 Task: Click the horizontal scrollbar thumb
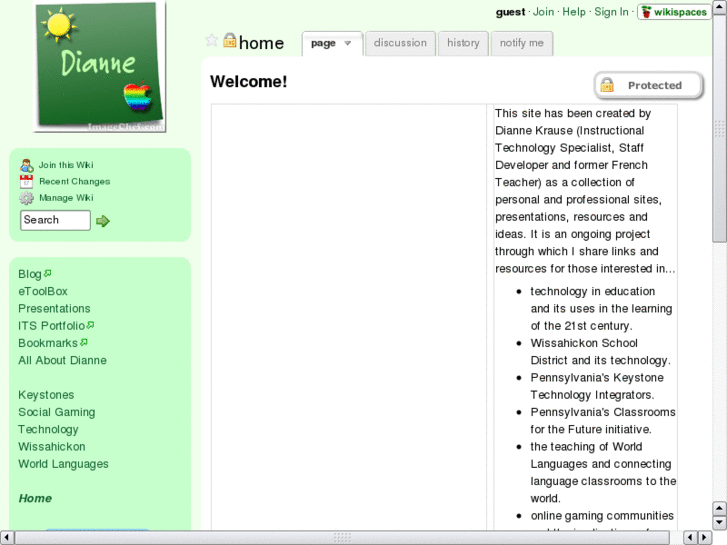[342, 538]
